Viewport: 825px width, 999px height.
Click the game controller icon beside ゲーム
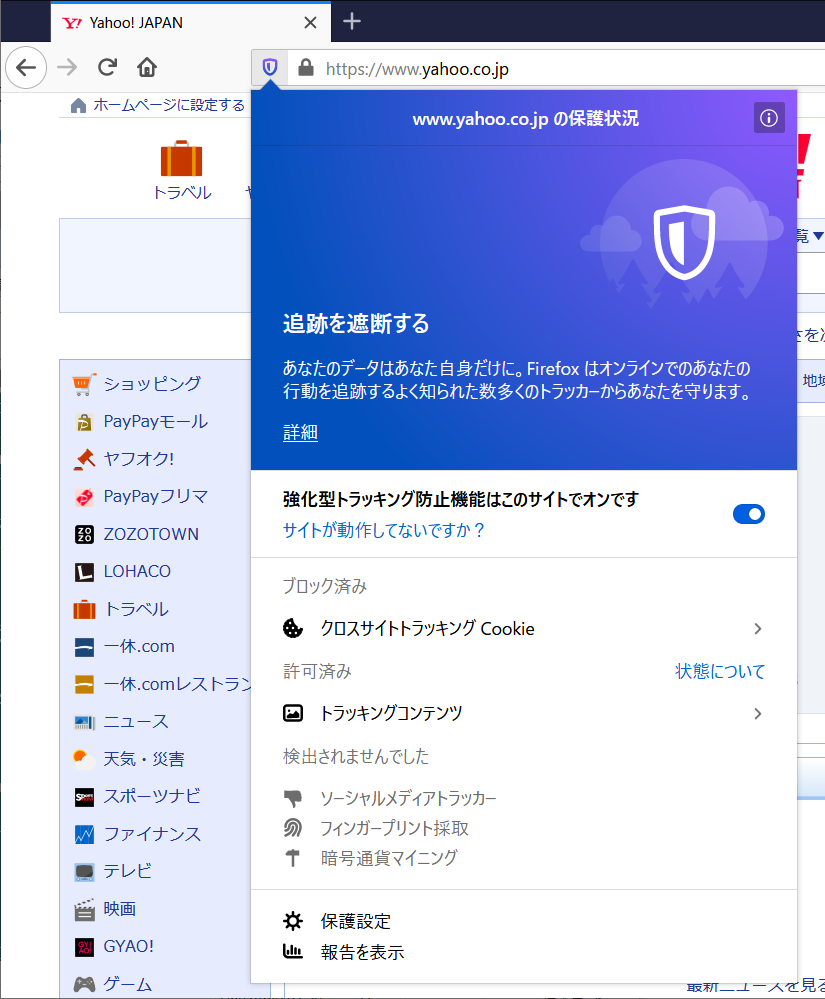84,984
